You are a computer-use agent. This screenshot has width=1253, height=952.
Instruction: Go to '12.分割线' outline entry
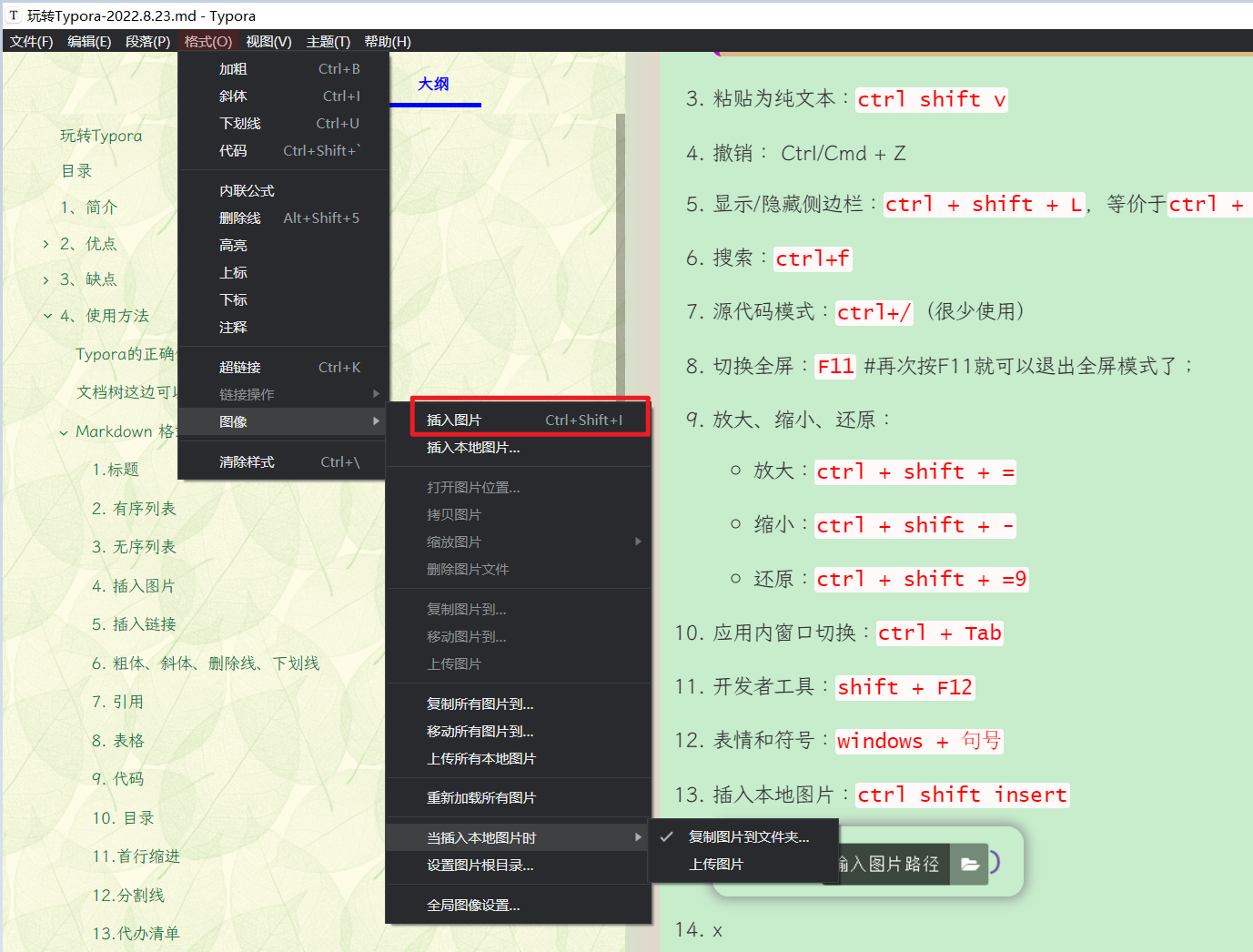128,896
